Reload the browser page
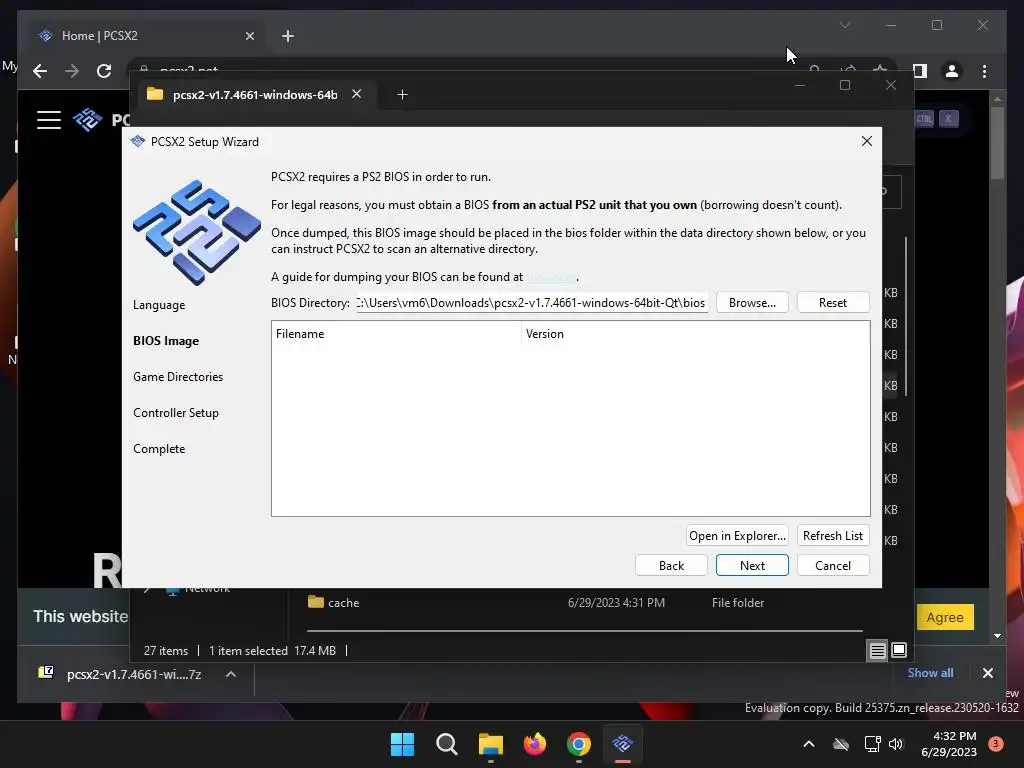The height and width of the screenshot is (768, 1024). [x=104, y=71]
